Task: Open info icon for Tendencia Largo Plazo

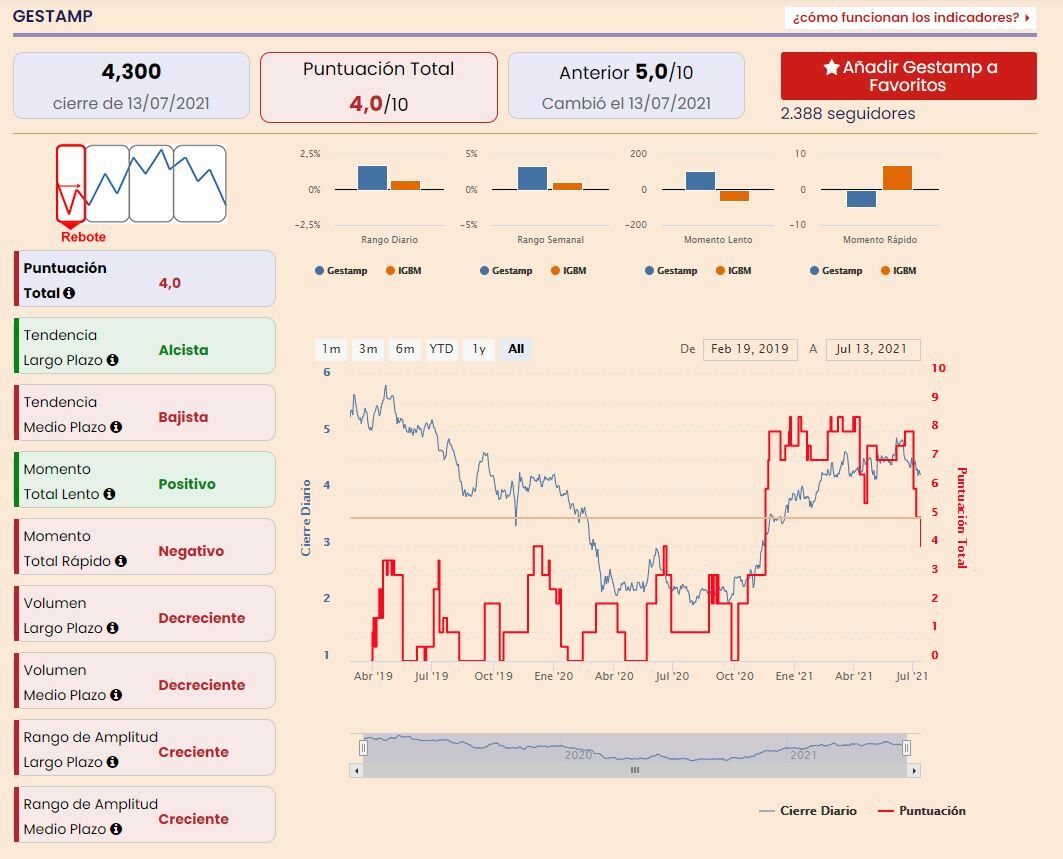Action: point(113,360)
